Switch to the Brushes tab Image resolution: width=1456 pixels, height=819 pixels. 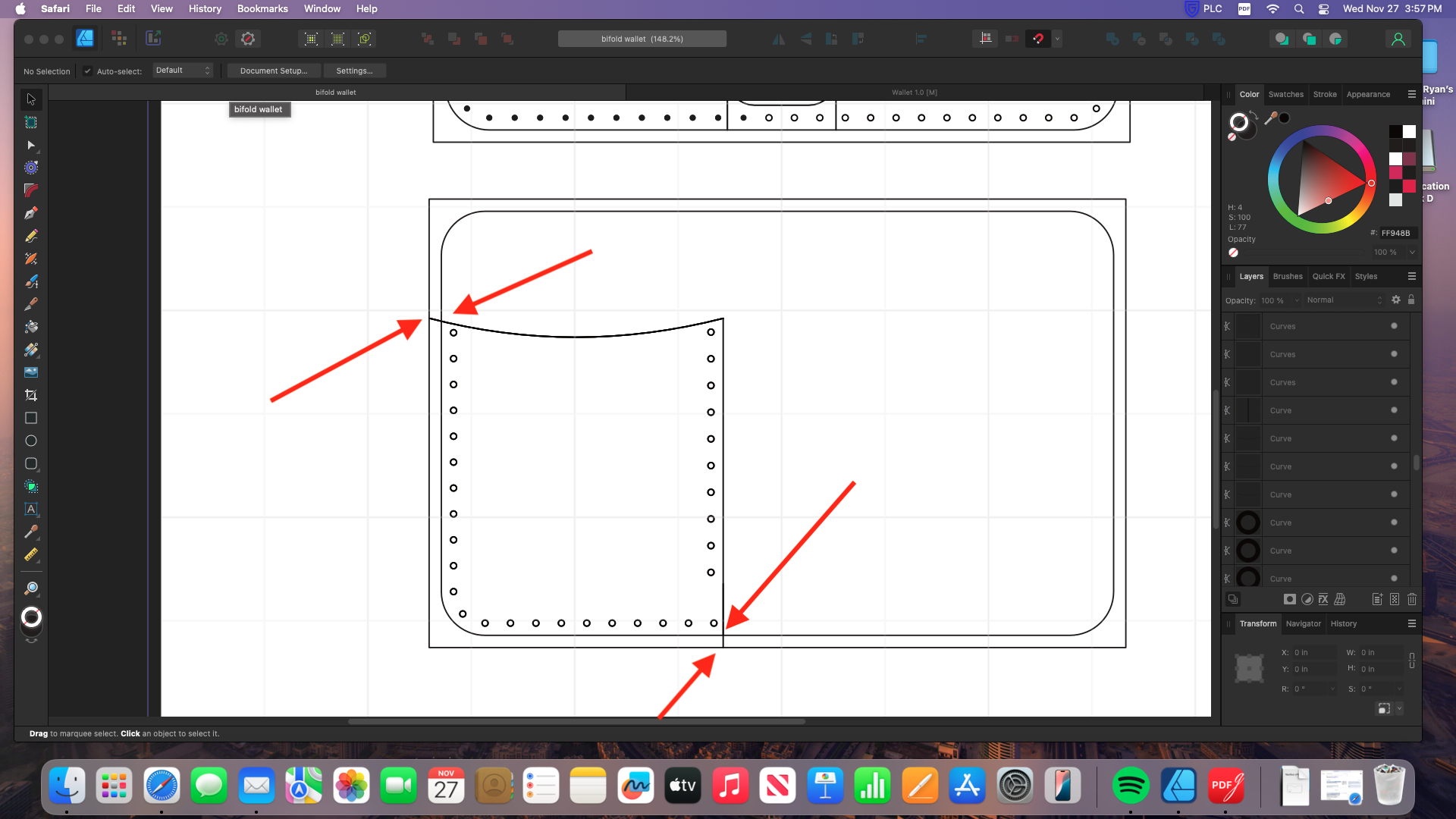coord(1288,277)
